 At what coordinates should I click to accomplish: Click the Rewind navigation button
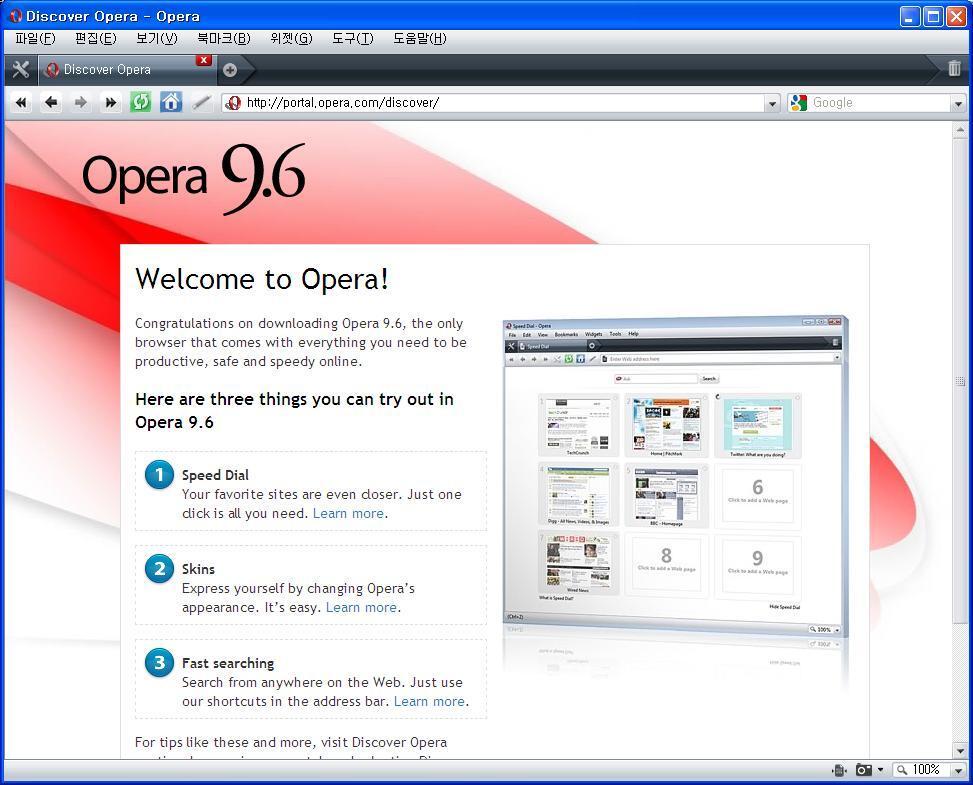coord(21,102)
